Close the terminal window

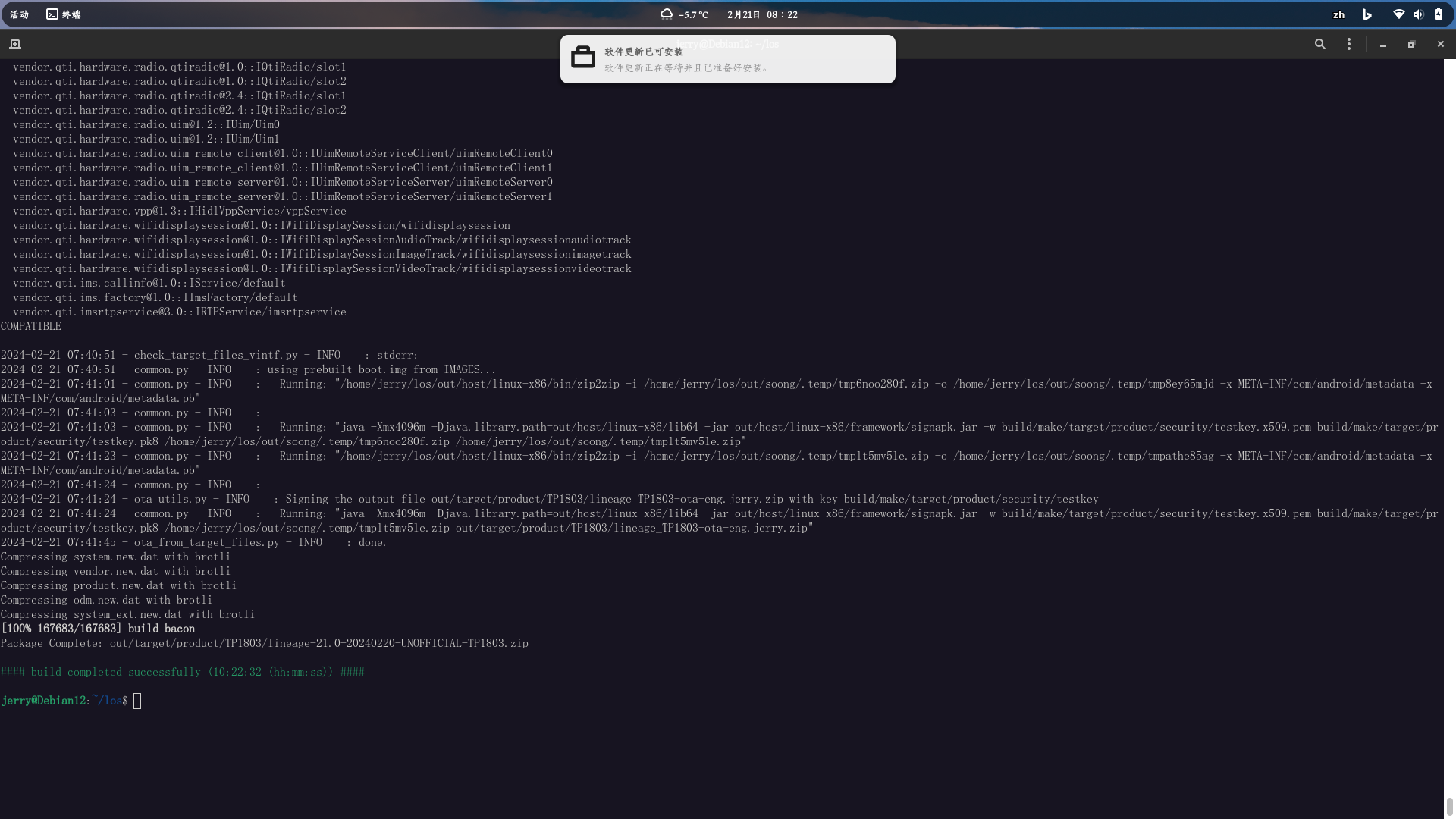(x=1440, y=44)
